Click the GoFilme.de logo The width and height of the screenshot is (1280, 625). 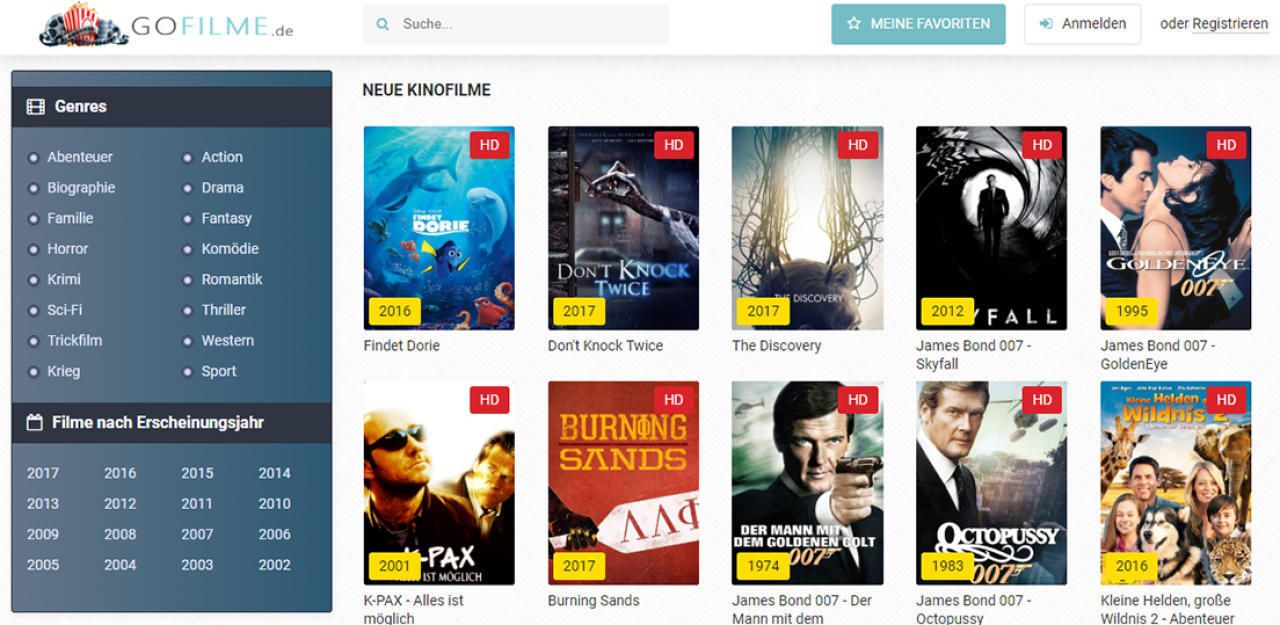[x=166, y=25]
